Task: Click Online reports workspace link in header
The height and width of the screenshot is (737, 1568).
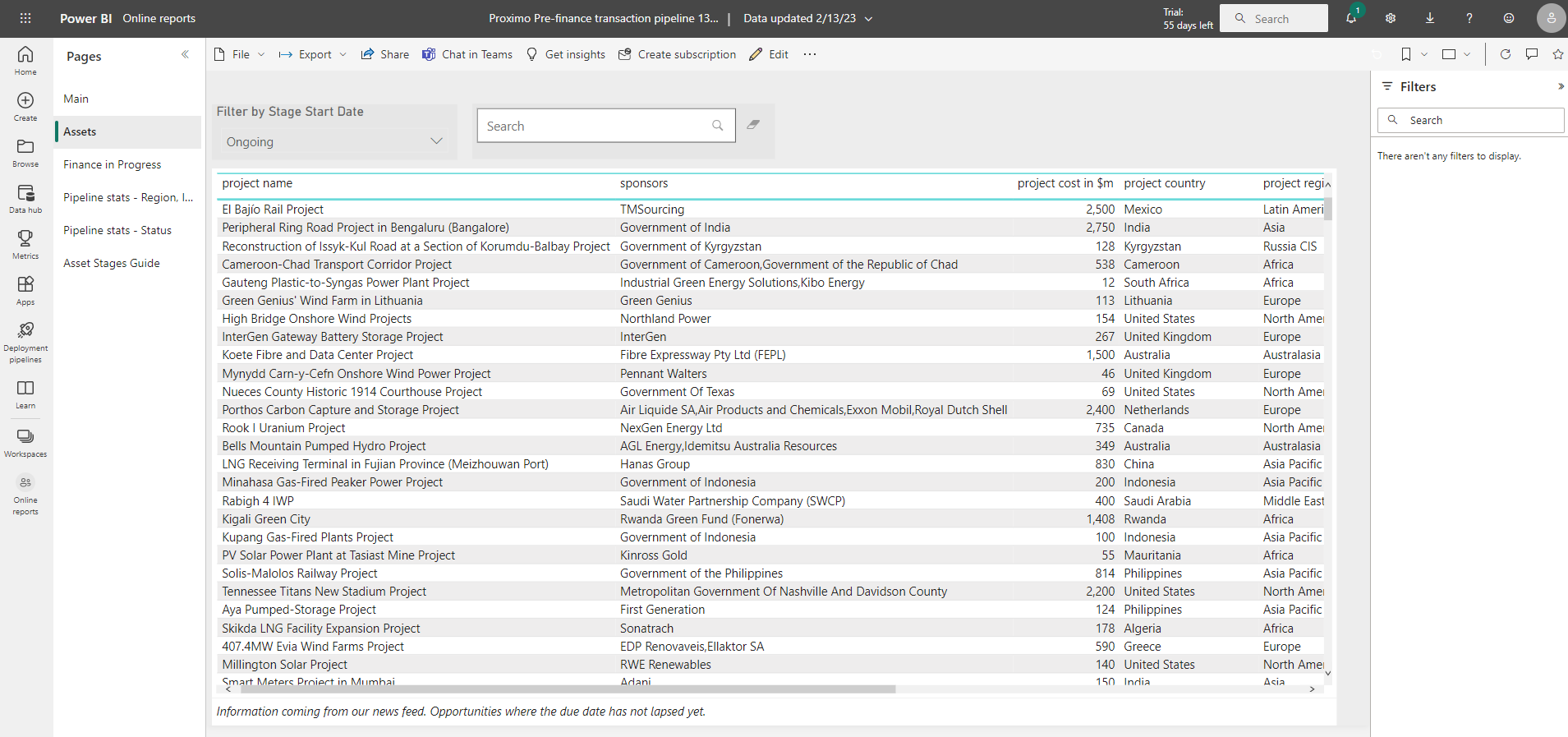Action: pyautogui.click(x=159, y=18)
